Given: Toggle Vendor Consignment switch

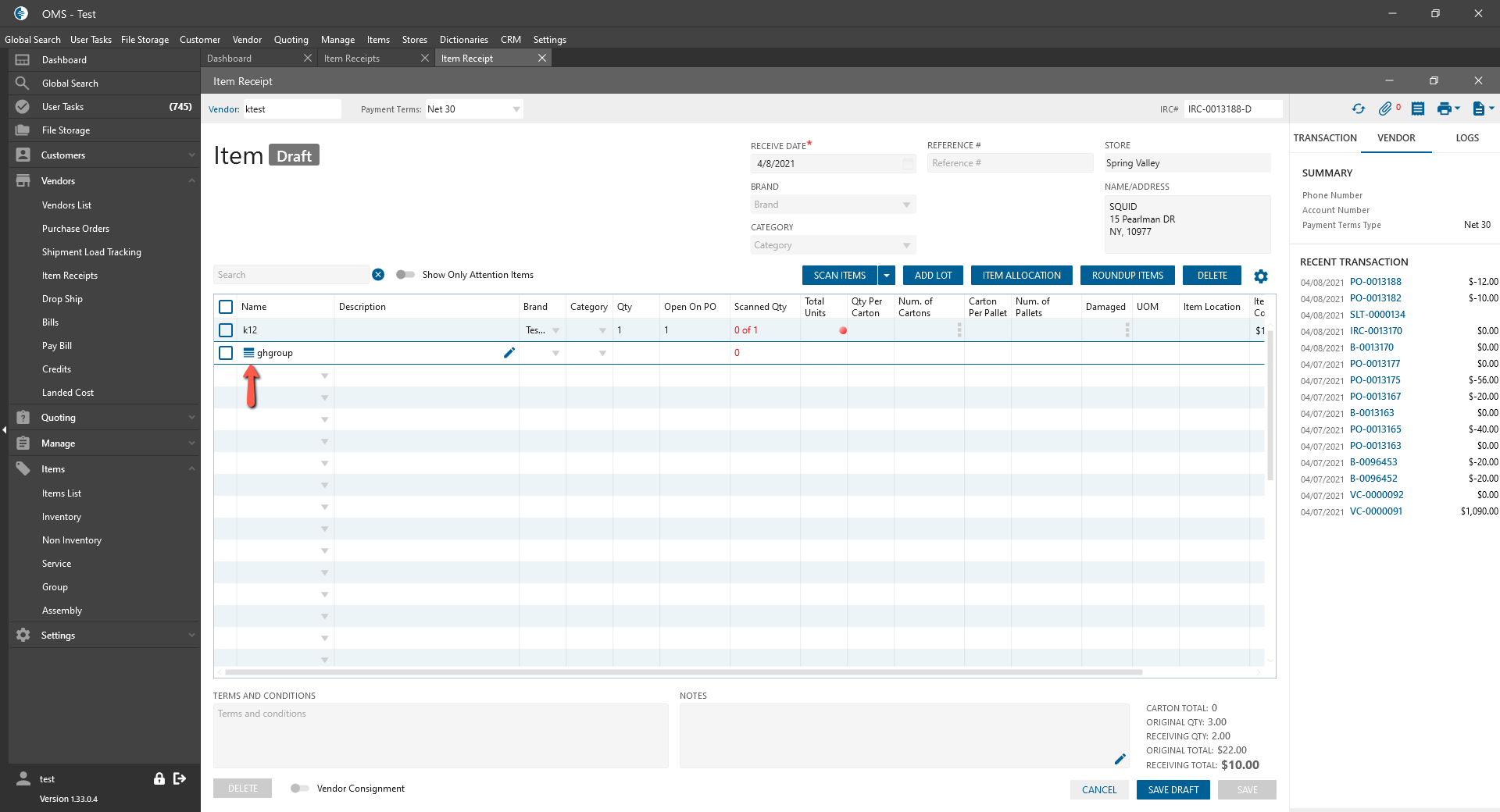Looking at the screenshot, I should tap(299, 789).
